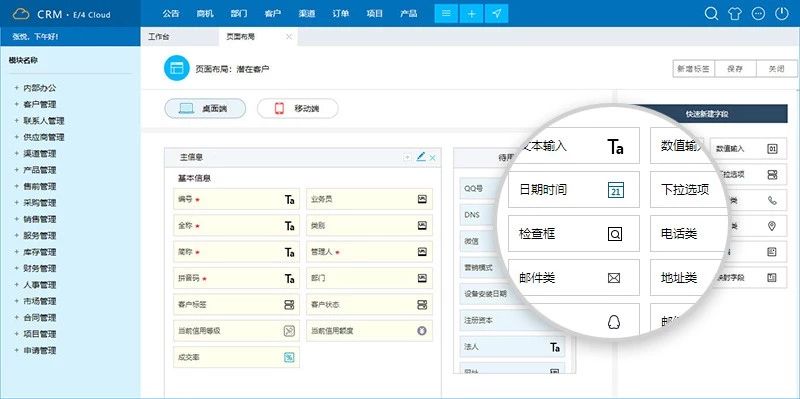Click the blue hamburger menu icon button
Viewport: 800px width, 399px height.
click(x=446, y=14)
